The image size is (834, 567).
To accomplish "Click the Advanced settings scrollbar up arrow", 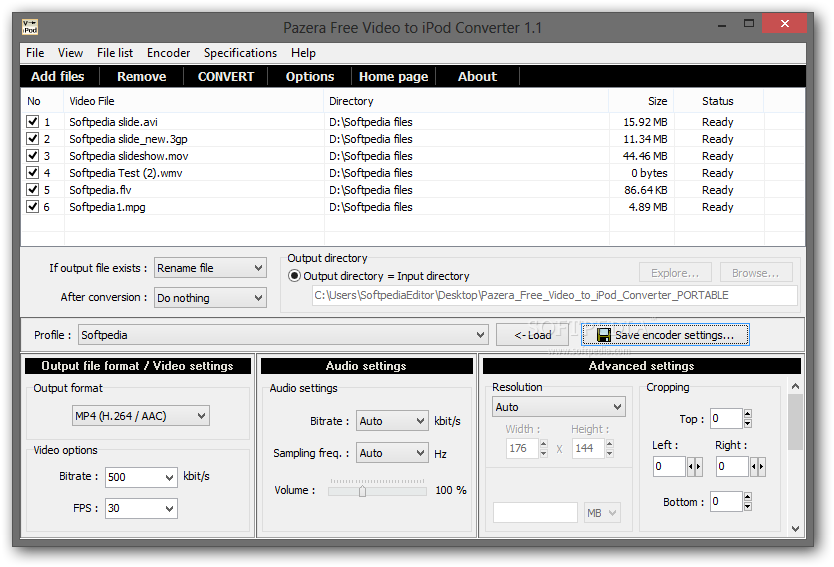I will [x=795, y=386].
